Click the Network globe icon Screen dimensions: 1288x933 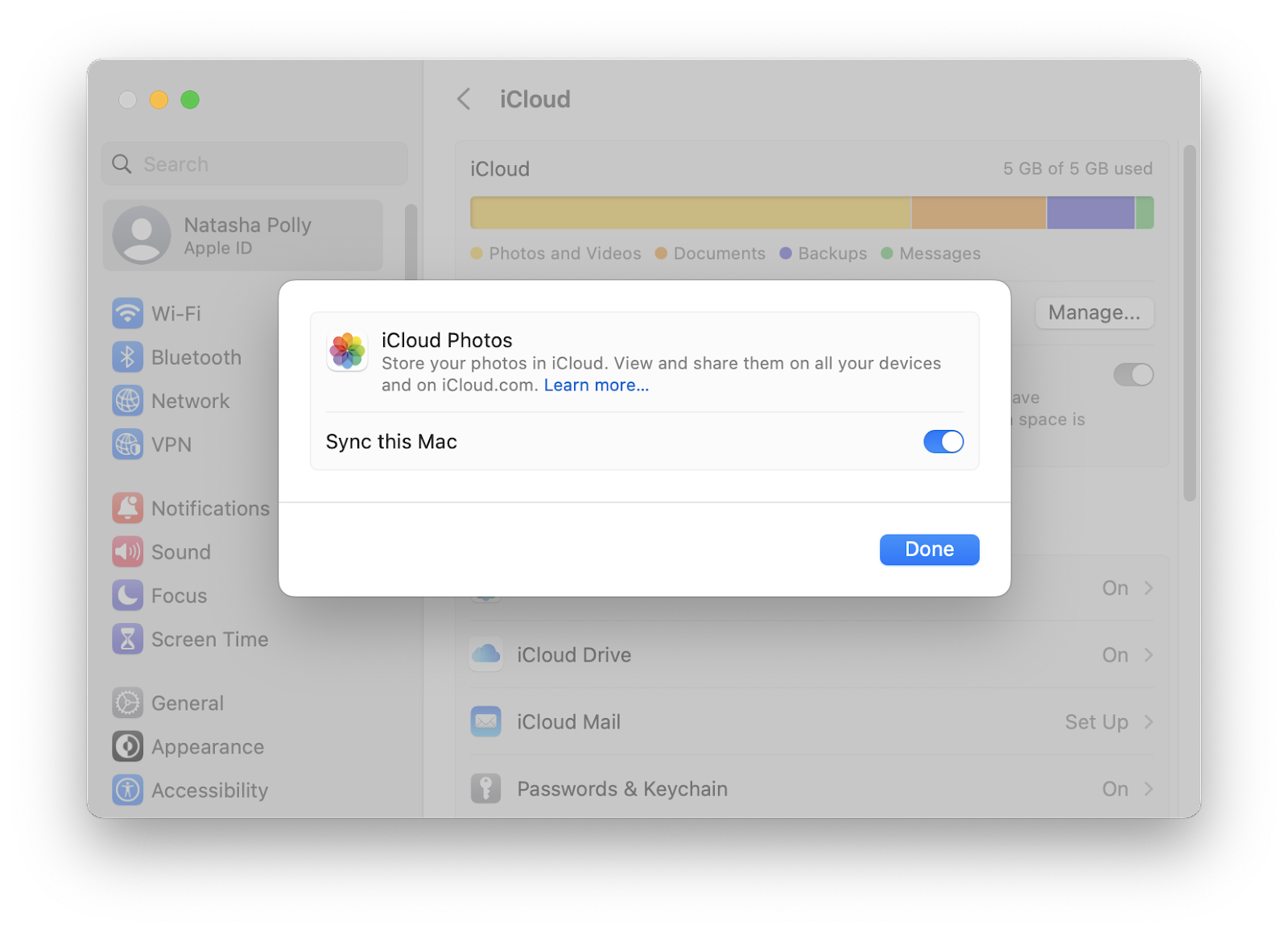[x=127, y=401]
